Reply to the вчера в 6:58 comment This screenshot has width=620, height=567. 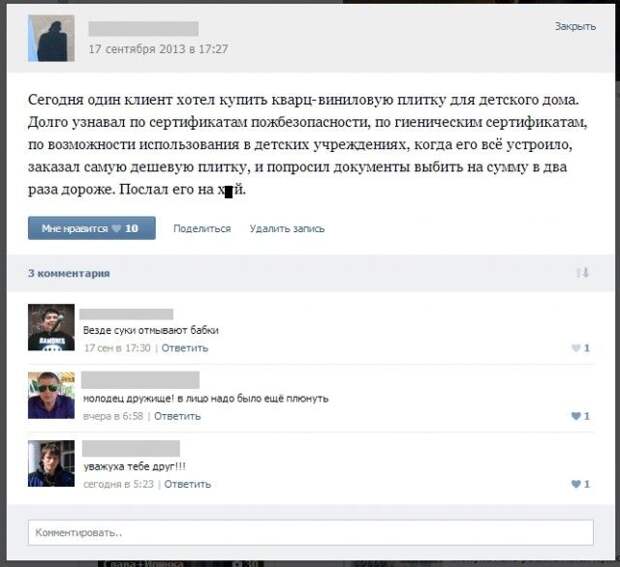click(x=177, y=416)
